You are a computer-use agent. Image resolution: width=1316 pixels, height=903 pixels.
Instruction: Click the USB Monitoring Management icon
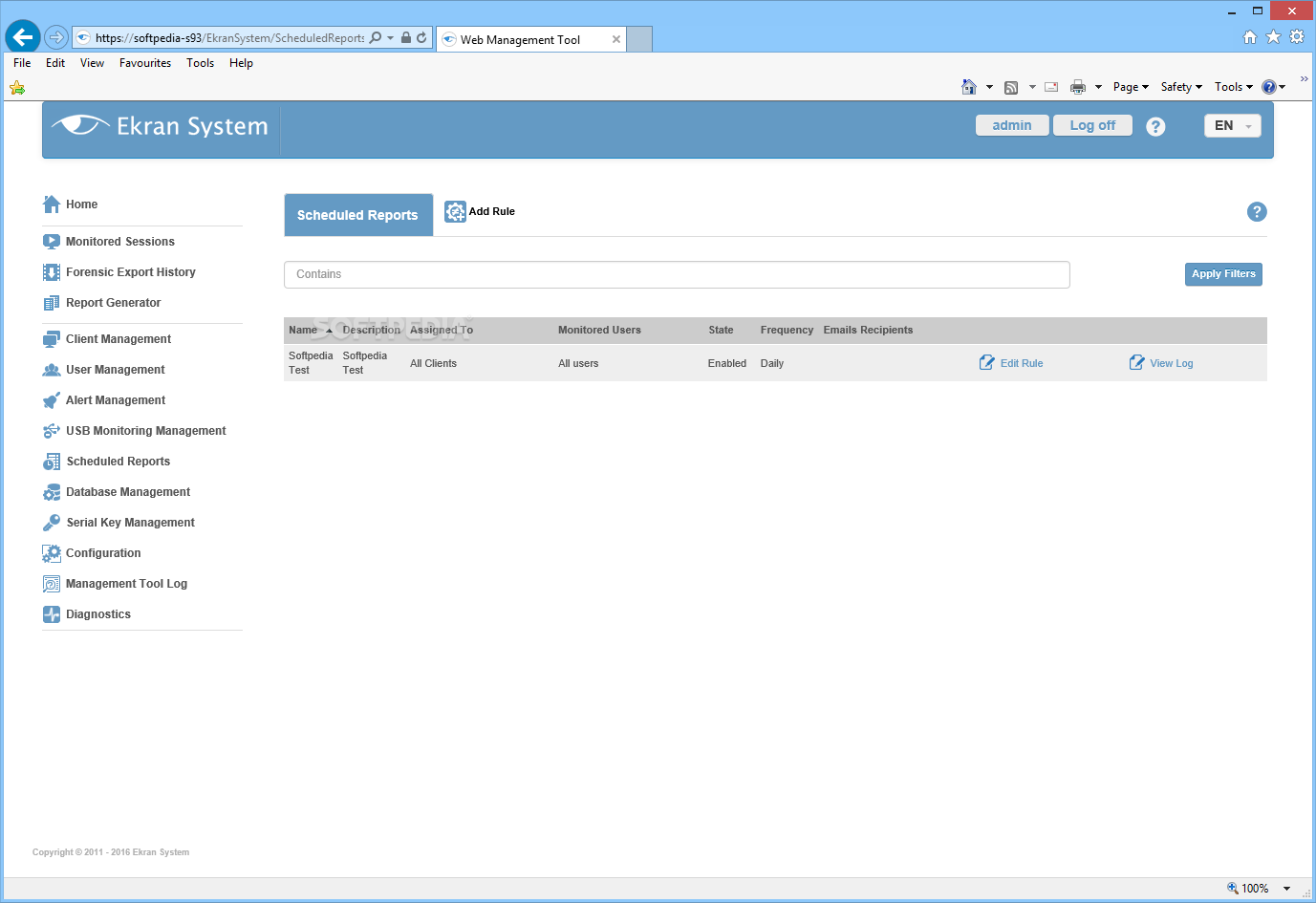(x=52, y=431)
